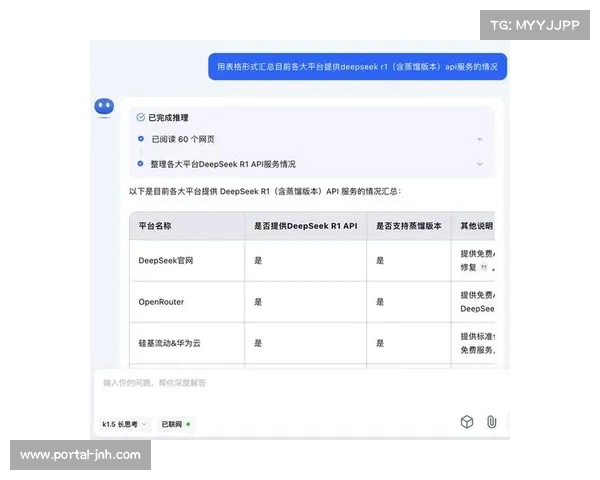Click the 其他说明 column header
The width and height of the screenshot is (600, 480).
(x=475, y=226)
